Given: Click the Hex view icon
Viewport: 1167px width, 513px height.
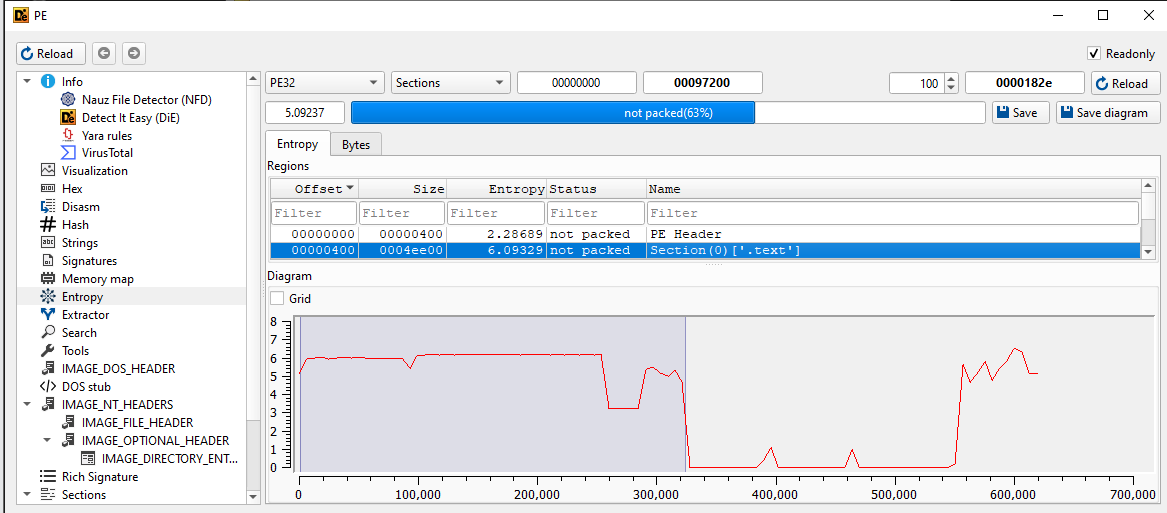Looking at the screenshot, I should pos(48,188).
